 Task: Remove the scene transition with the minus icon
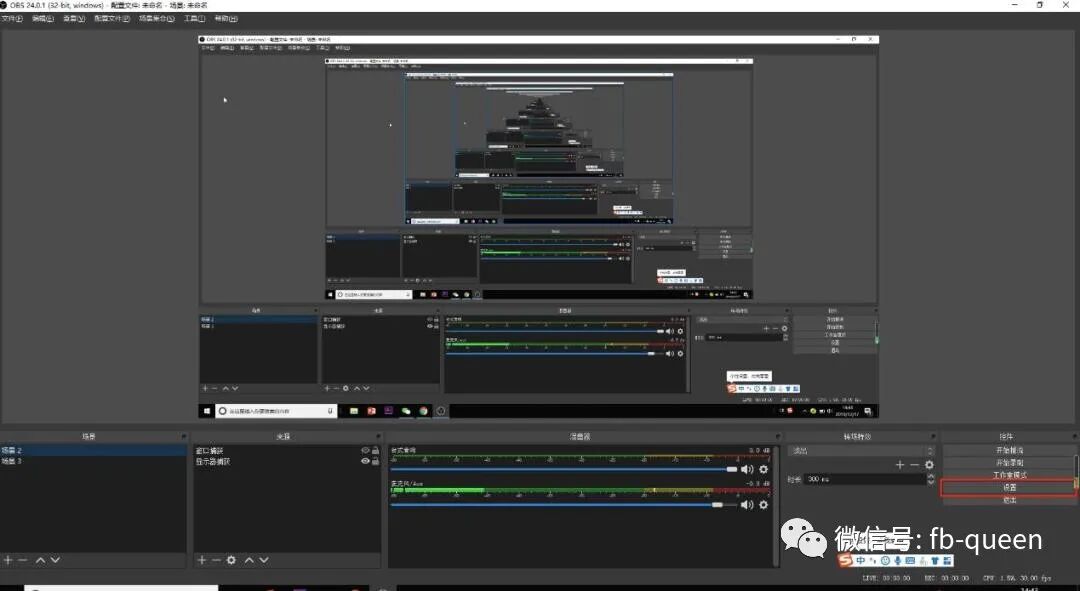pos(914,465)
